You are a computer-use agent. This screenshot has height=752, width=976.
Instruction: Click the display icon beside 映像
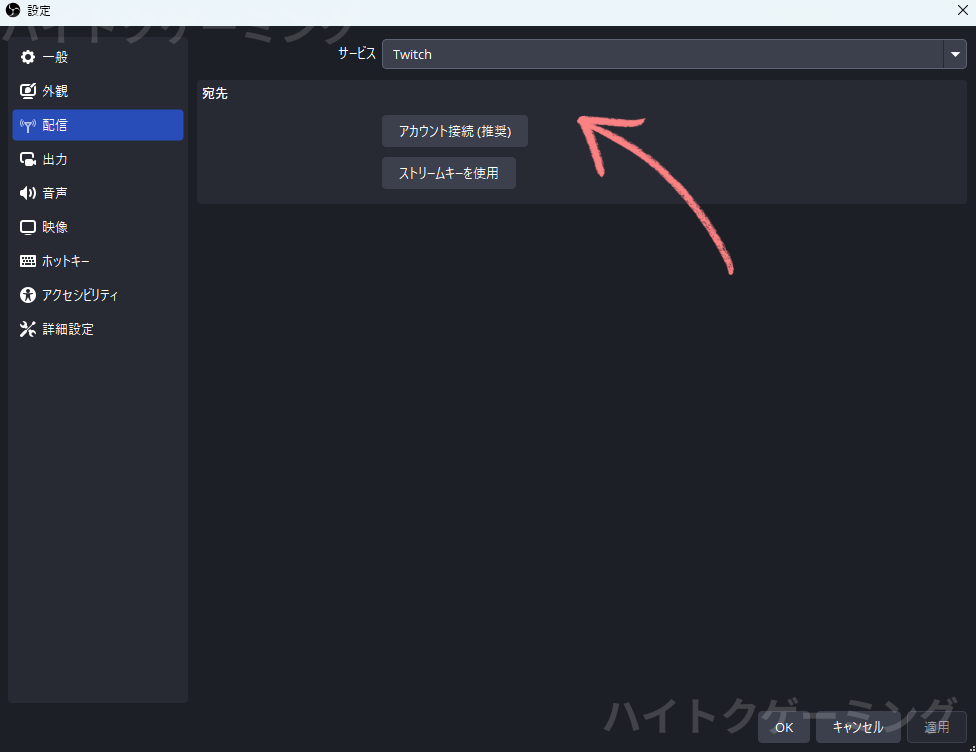point(27,227)
